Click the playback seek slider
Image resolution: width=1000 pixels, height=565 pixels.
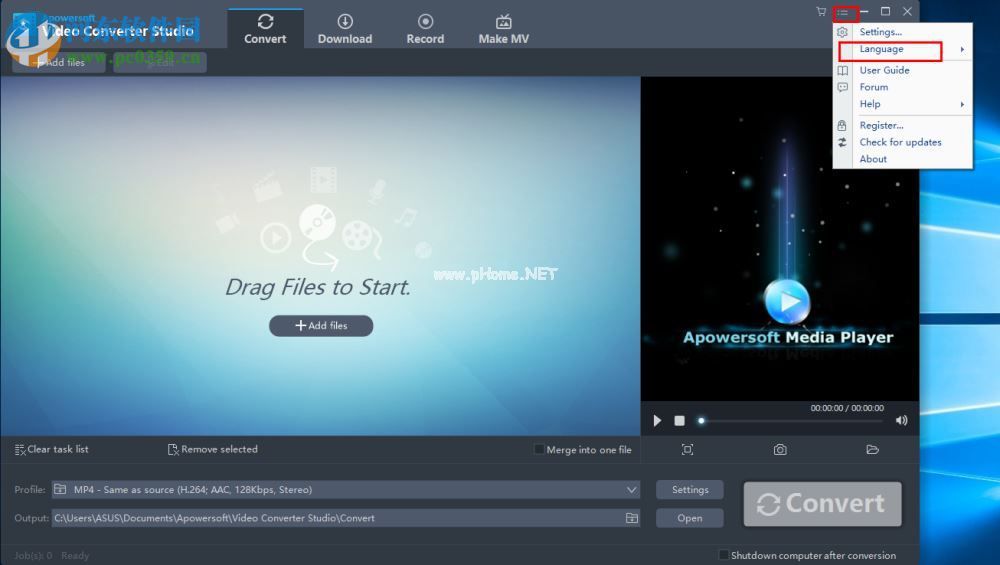click(x=791, y=421)
